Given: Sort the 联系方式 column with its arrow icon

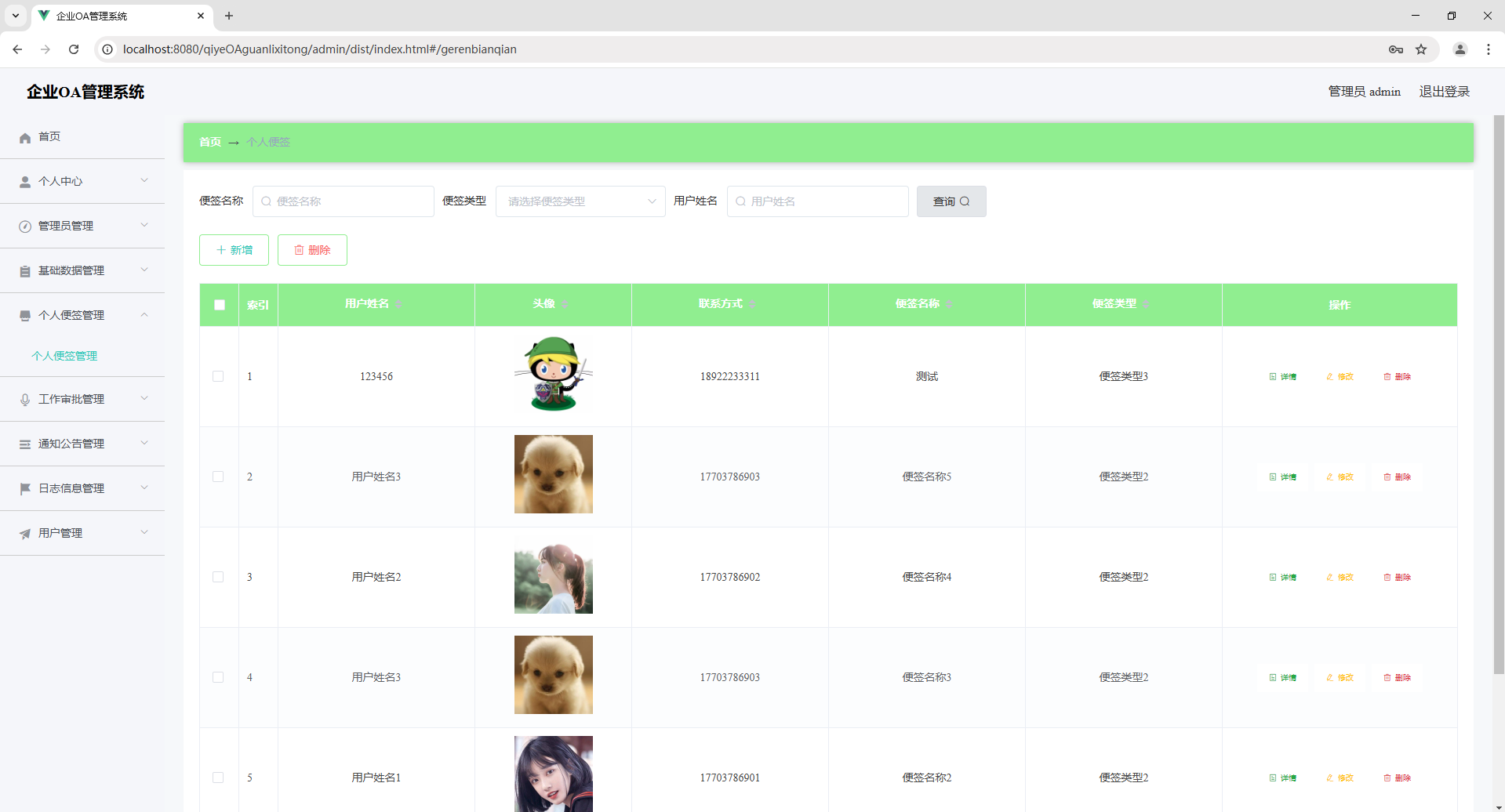Looking at the screenshot, I should click(752, 305).
